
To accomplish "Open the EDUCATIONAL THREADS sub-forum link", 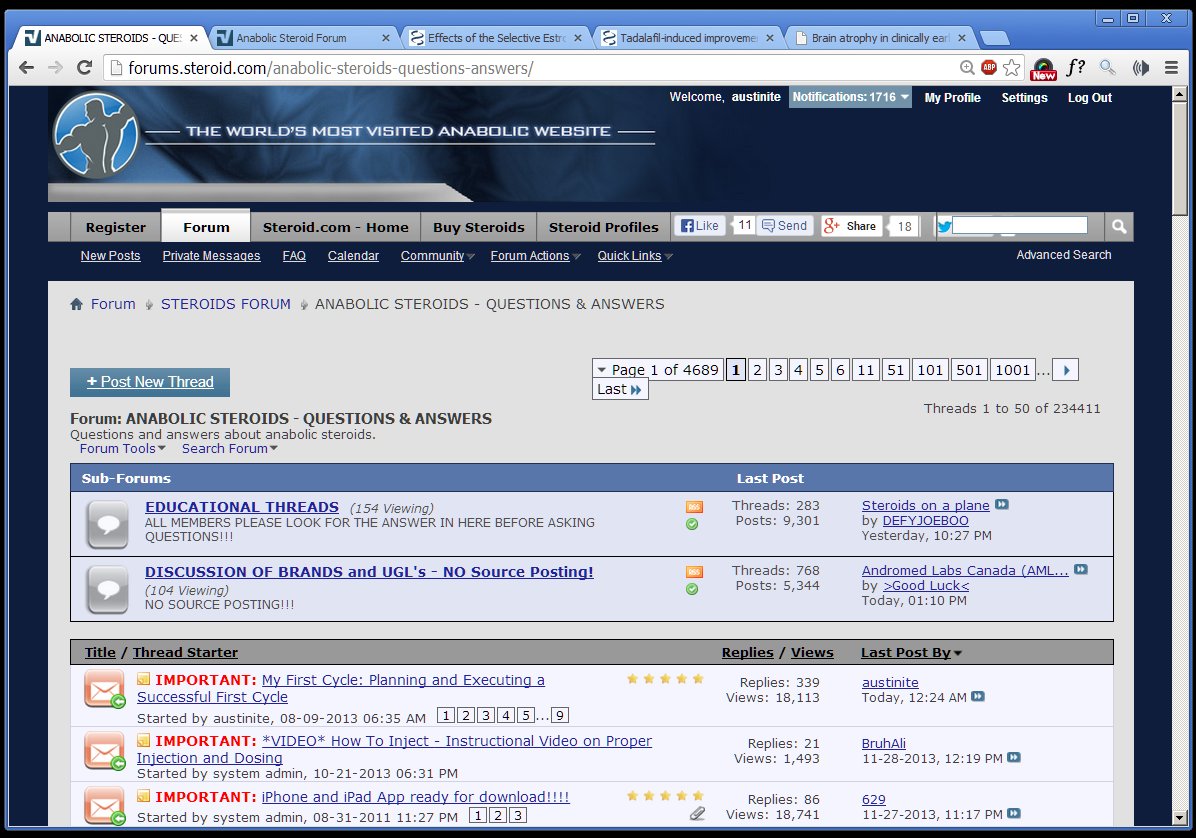I will 242,507.
